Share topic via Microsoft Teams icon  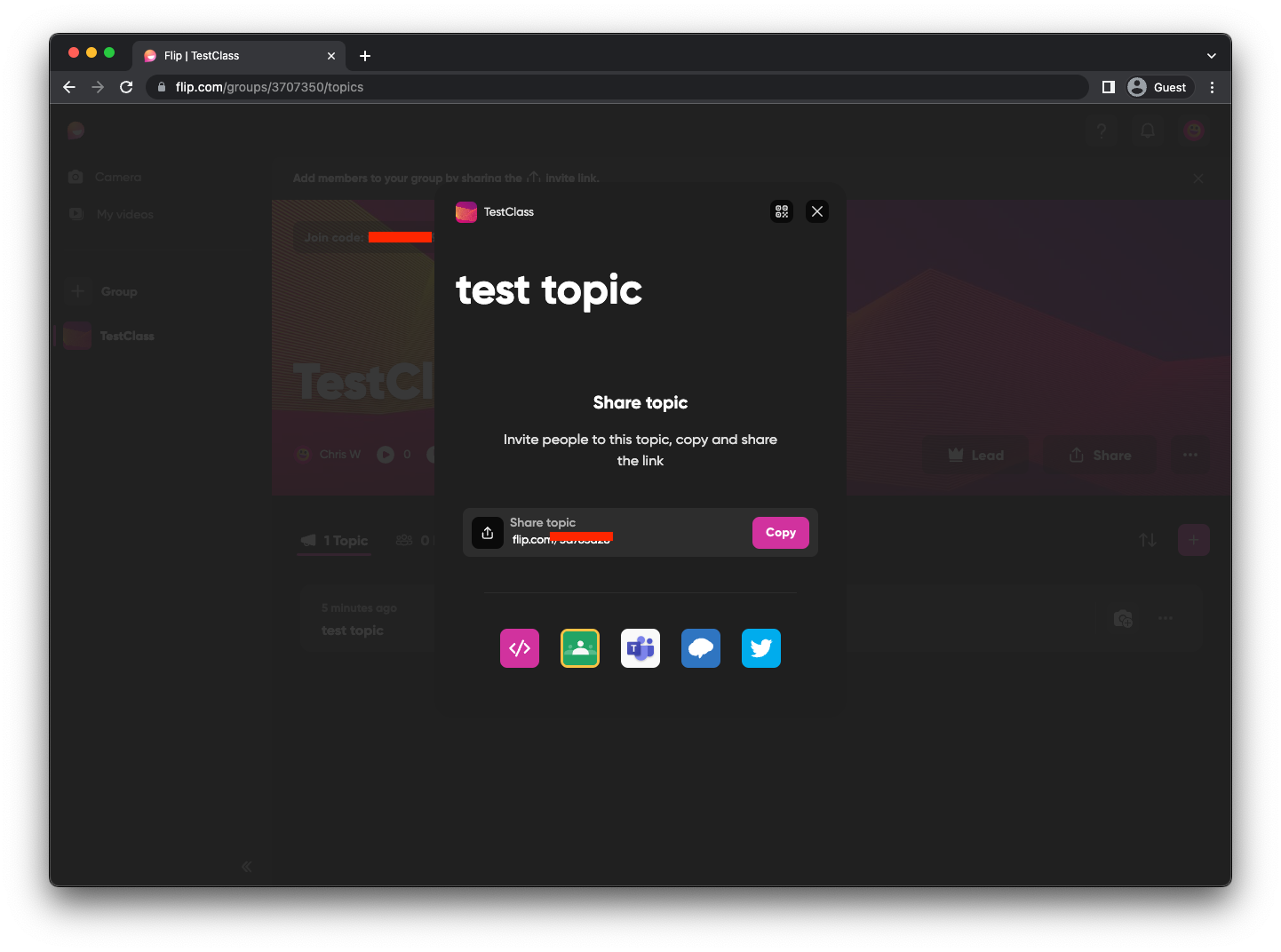pos(640,648)
